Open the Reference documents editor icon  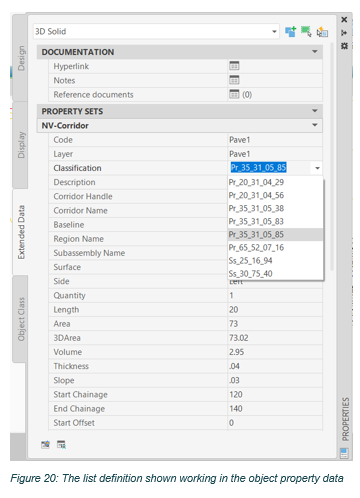coord(234,94)
